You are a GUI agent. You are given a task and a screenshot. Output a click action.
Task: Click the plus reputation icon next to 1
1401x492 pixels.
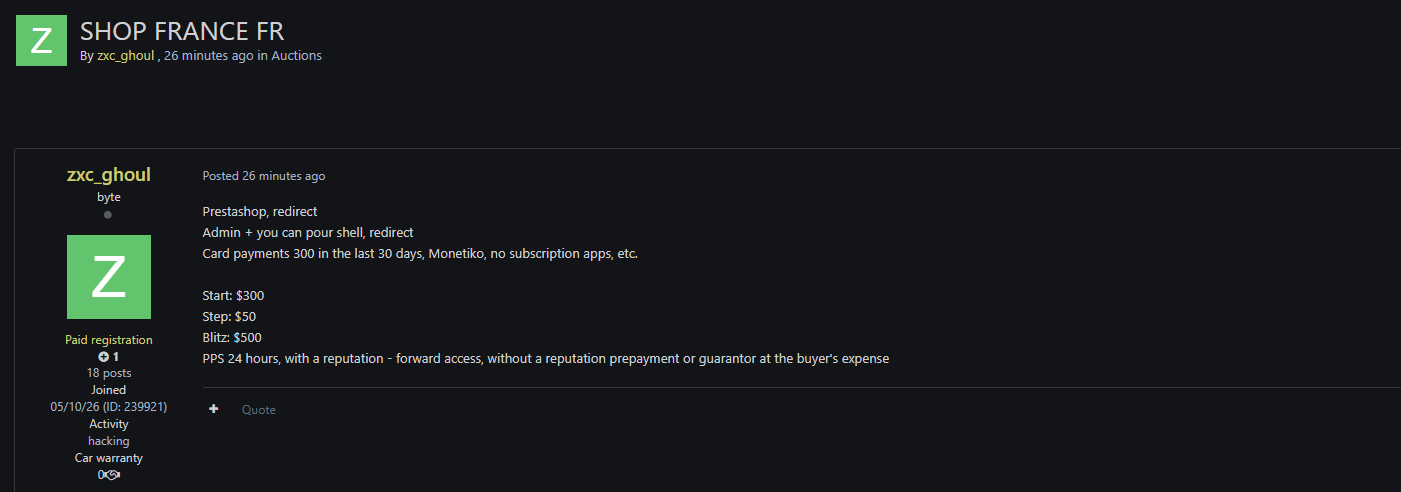pos(103,357)
